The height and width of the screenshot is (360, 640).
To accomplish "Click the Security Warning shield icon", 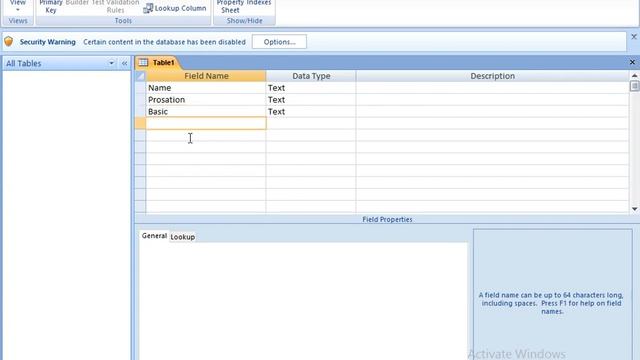I will tap(9, 42).
